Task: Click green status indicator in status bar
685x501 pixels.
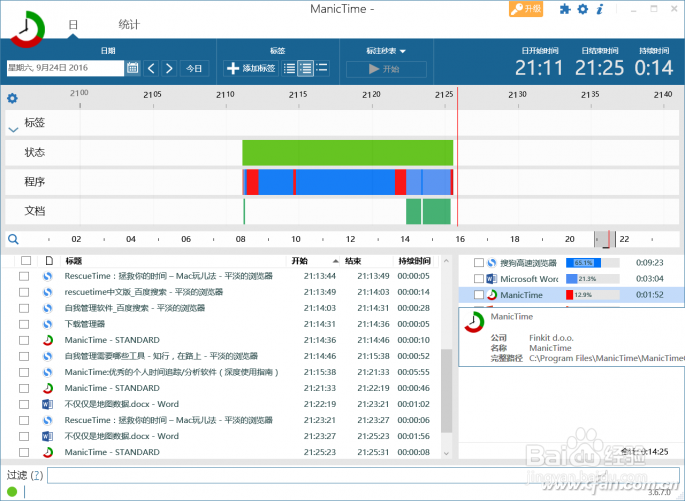Action: [12, 492]
